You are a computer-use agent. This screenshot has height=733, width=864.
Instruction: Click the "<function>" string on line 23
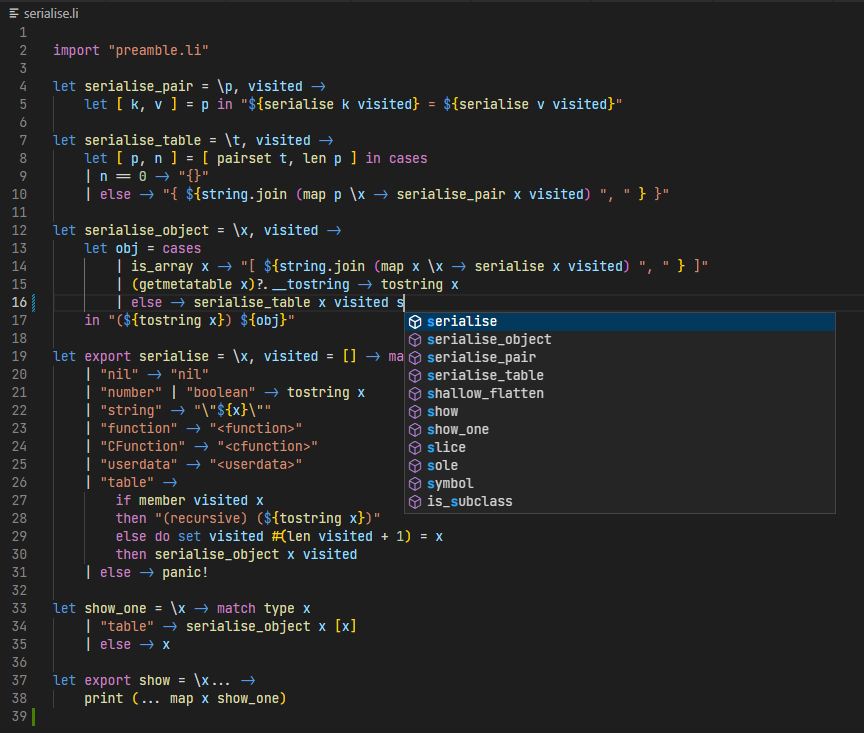[256, 428]
